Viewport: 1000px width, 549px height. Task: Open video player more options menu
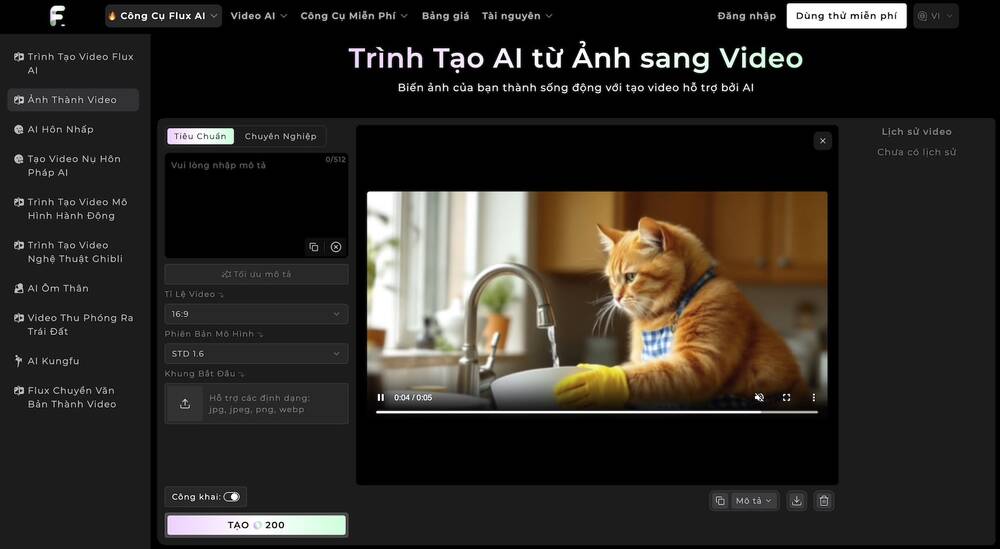tap(813, 397)
